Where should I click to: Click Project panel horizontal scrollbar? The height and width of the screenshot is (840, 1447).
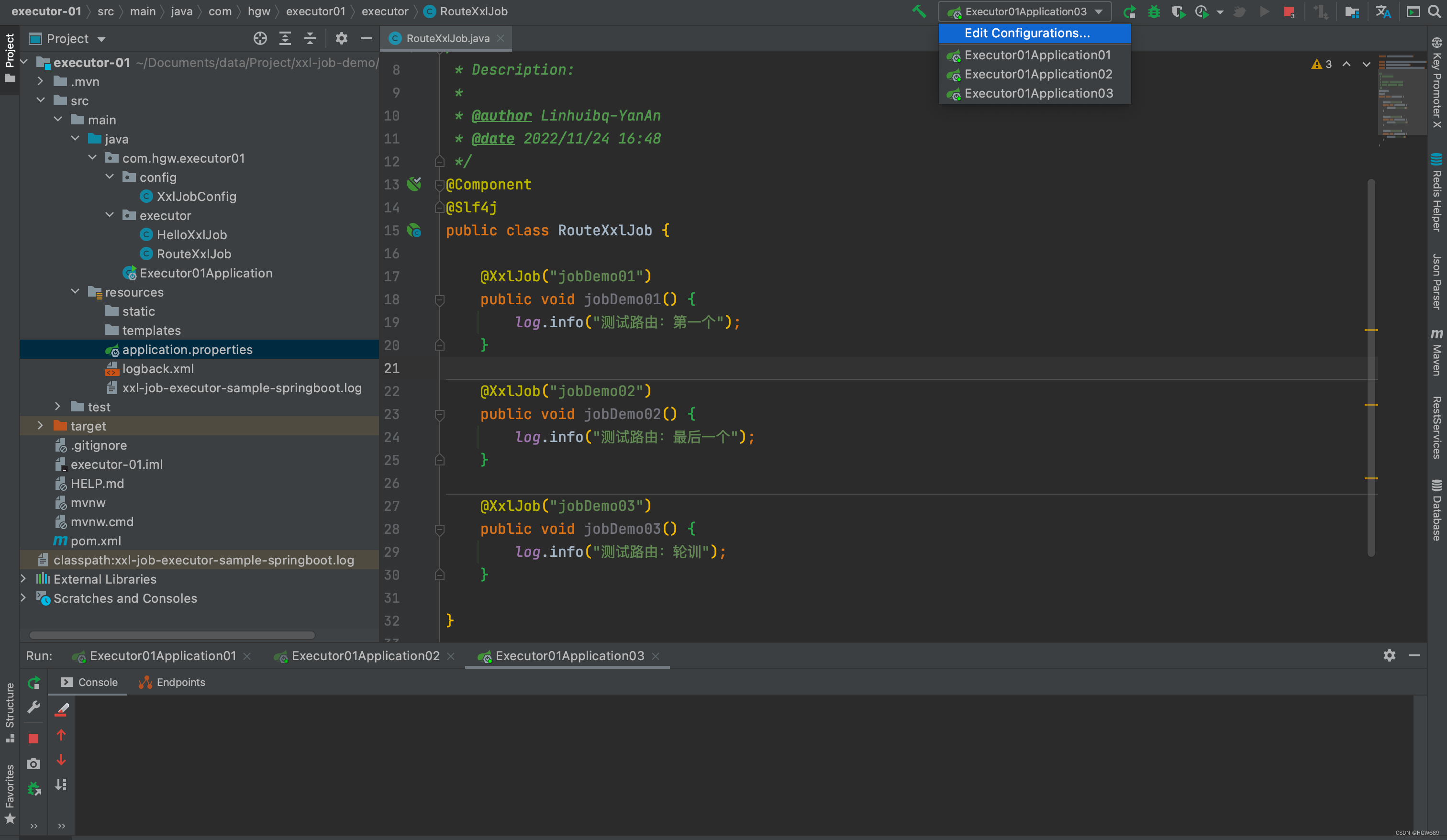tap(172, 635)
